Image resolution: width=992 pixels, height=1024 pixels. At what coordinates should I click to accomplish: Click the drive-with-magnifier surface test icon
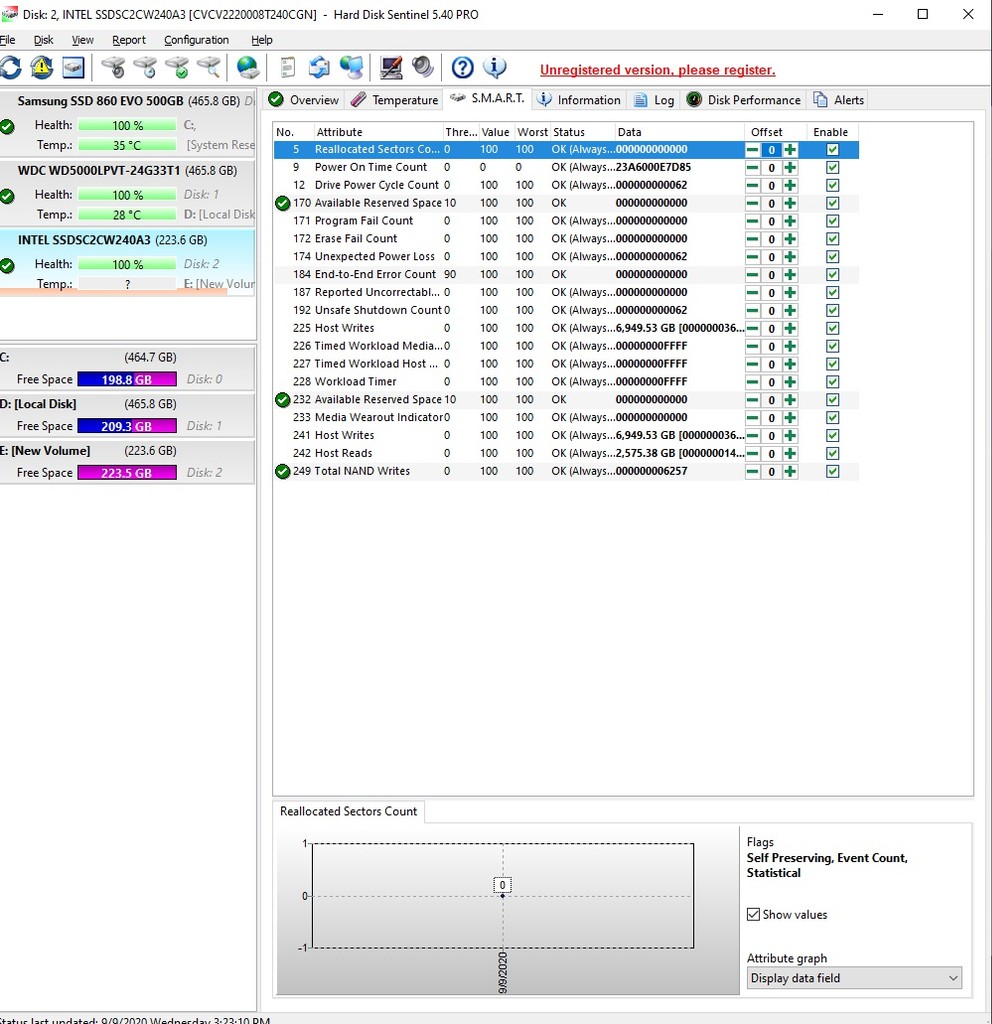pyautogui.click(x=209, y=67)
